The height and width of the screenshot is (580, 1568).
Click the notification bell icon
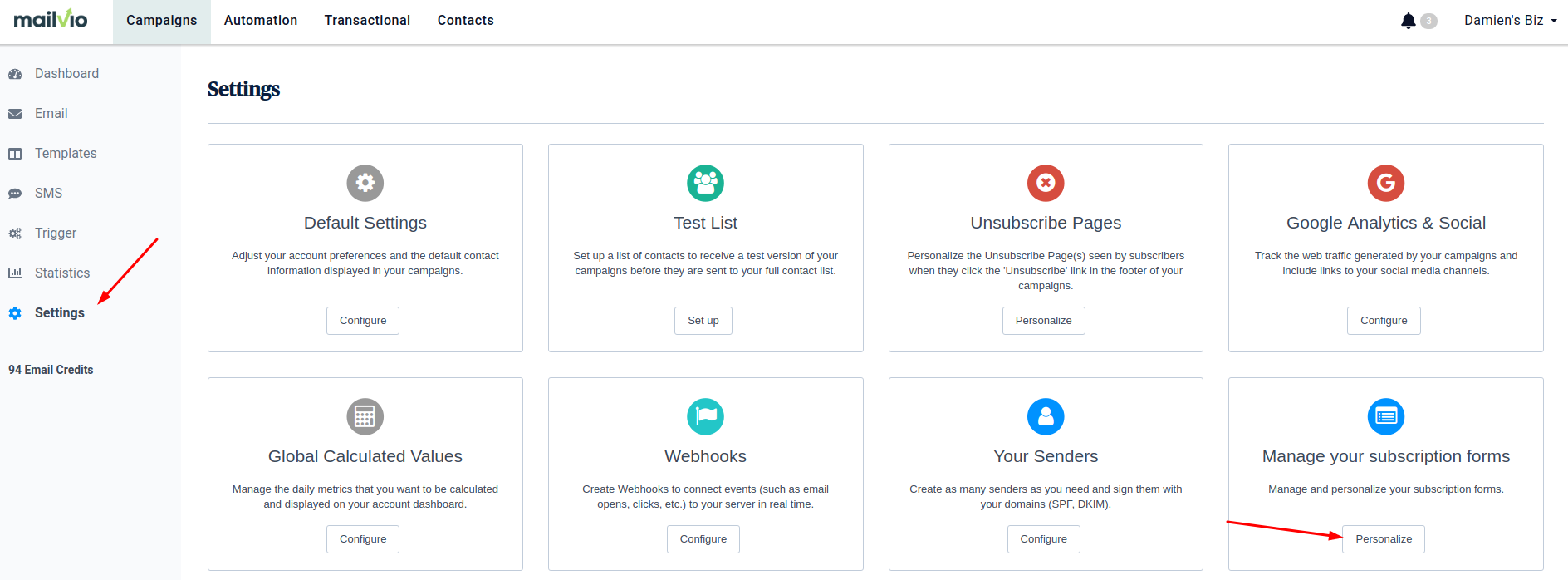coord(1408,21)
